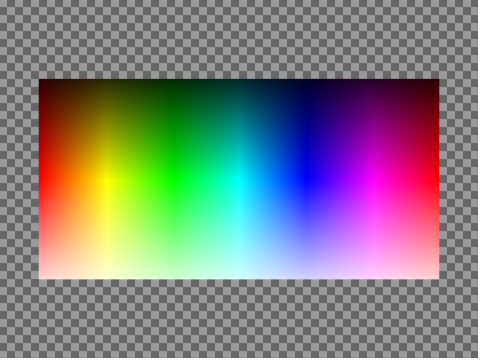Click the pure red at gradient's right edge
The width and height of the screenshot is (480, 360).
[x=435, y=180]
